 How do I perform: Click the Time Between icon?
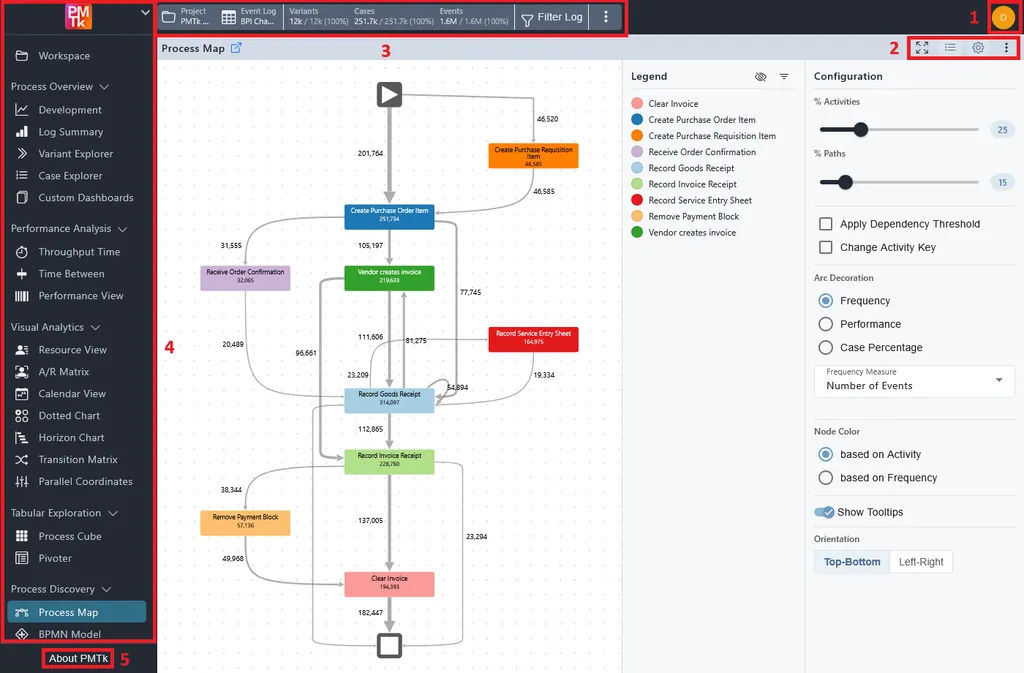coord(22,274)
